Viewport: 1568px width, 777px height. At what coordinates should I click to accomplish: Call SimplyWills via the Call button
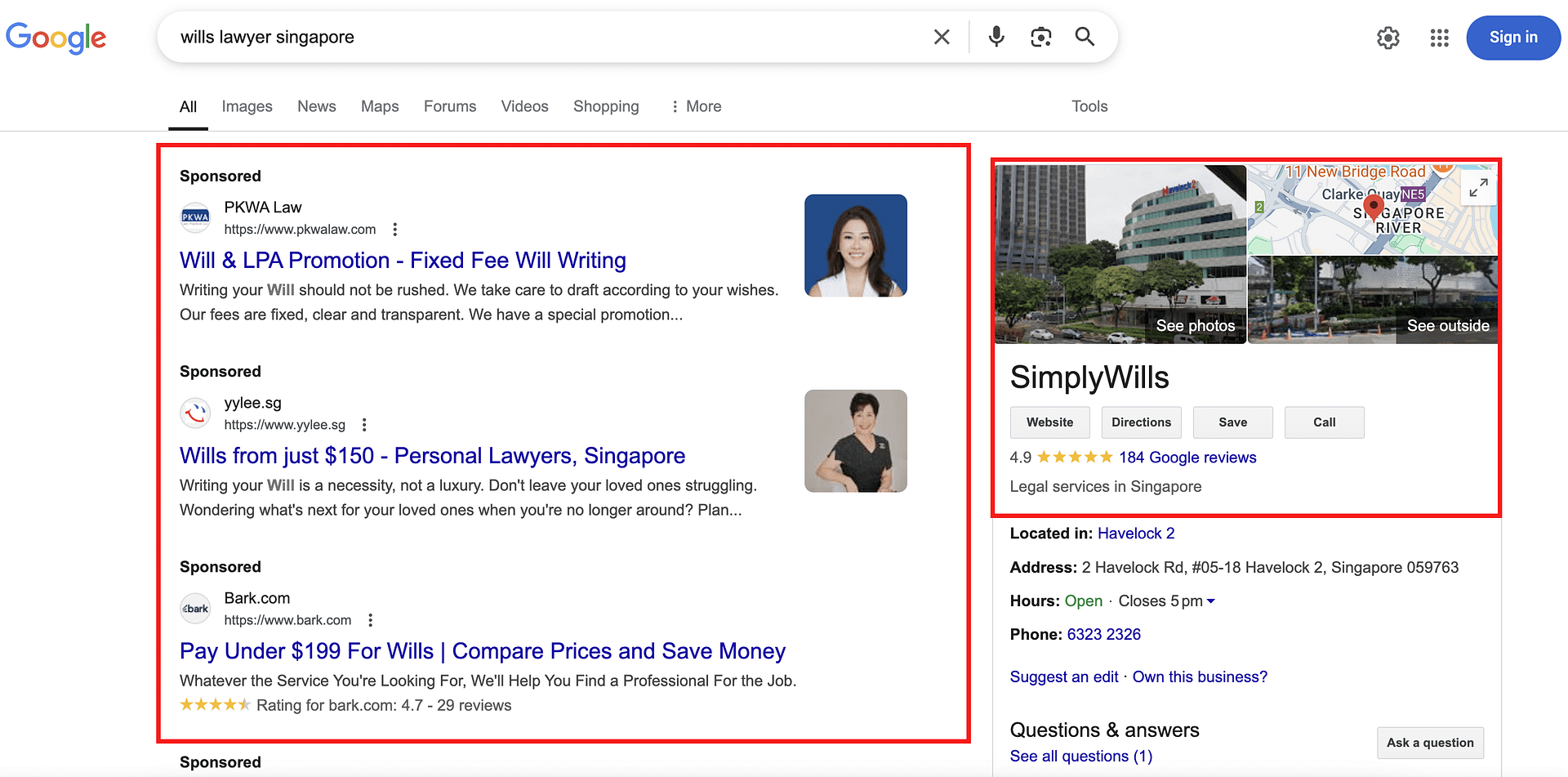[x=1325, y=422]
